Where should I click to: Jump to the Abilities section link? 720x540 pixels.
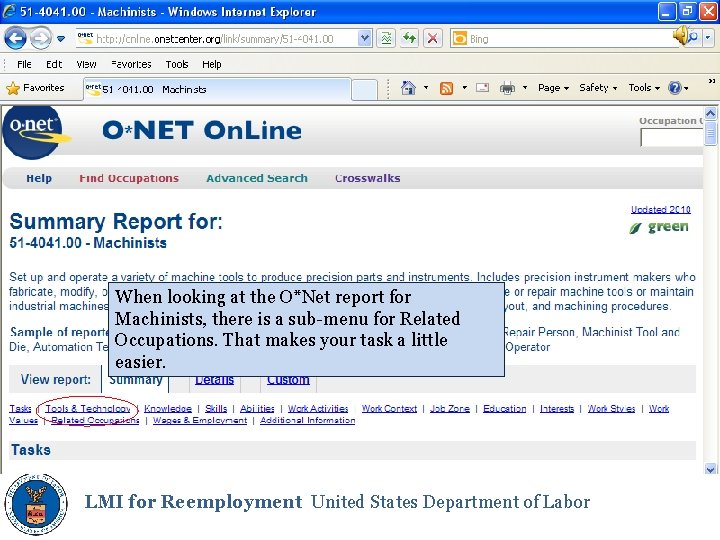(x=257, y=408)
